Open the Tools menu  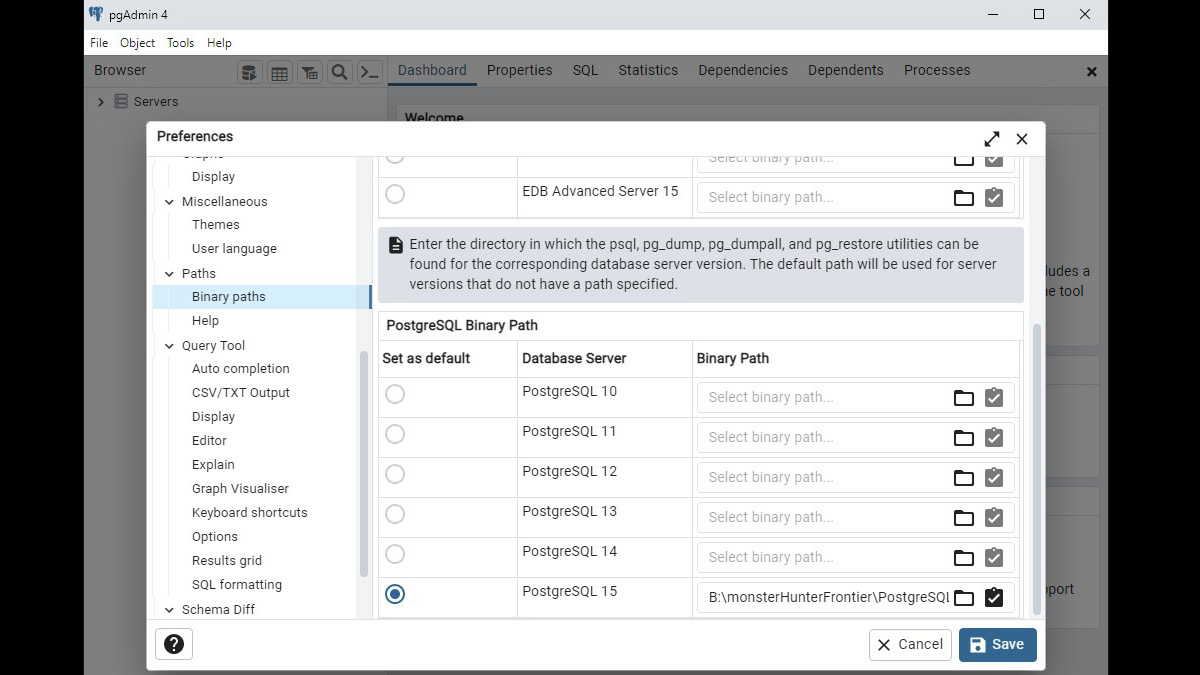(180, 43)
